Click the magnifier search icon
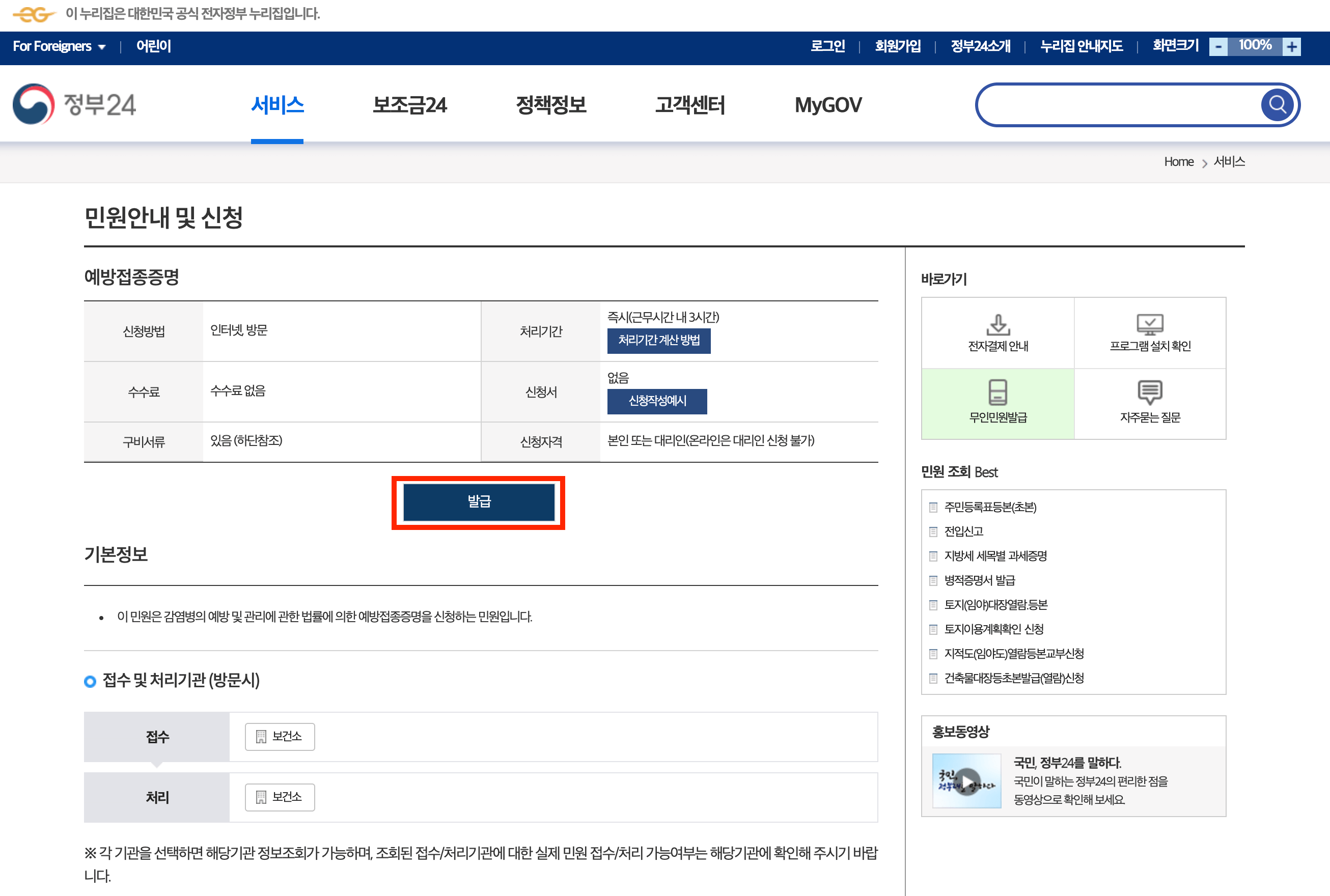This screenshot has height=896, width=1330. tap(1277, 104)
